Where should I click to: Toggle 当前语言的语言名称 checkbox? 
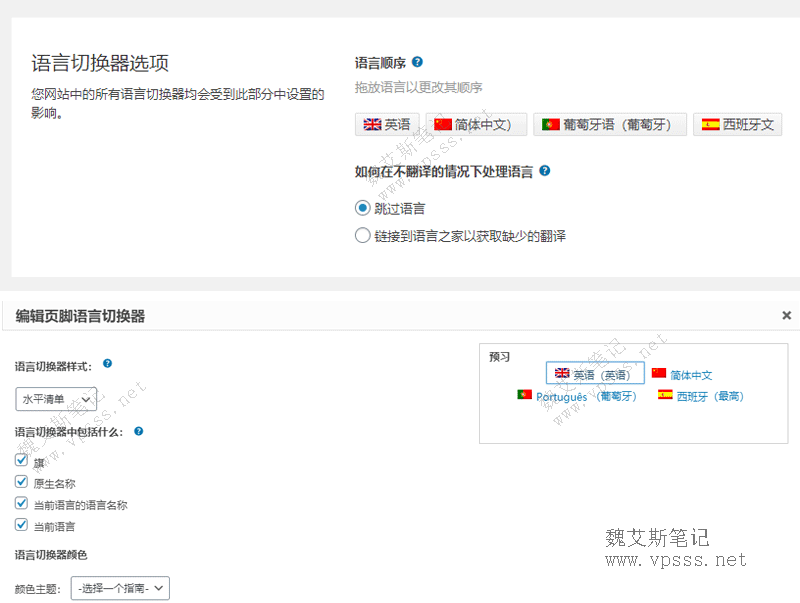click(x=21, y=504)
